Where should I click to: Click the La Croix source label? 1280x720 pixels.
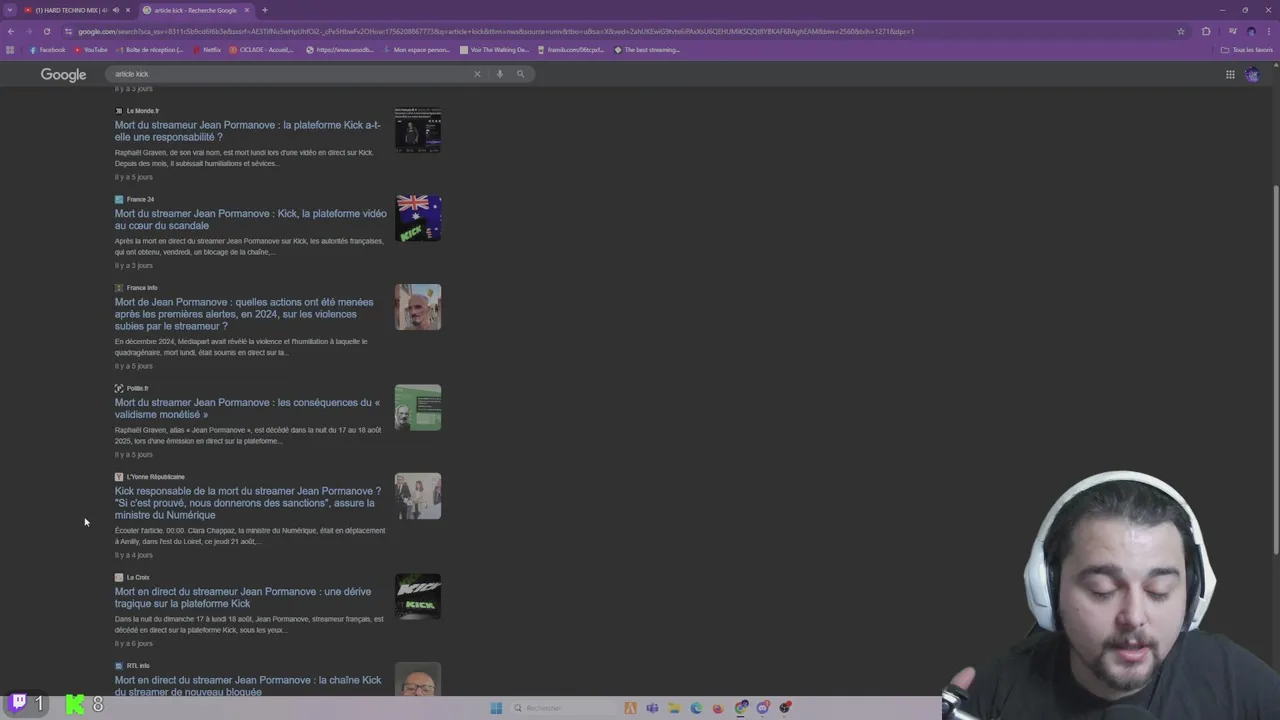click(138, 577)
